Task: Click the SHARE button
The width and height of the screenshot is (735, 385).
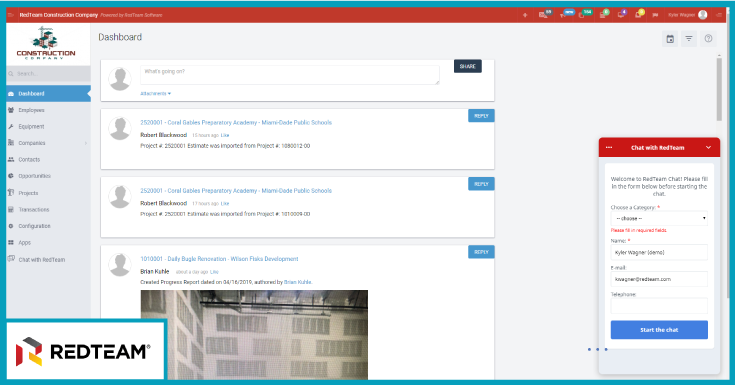Action: coord(467,66)
